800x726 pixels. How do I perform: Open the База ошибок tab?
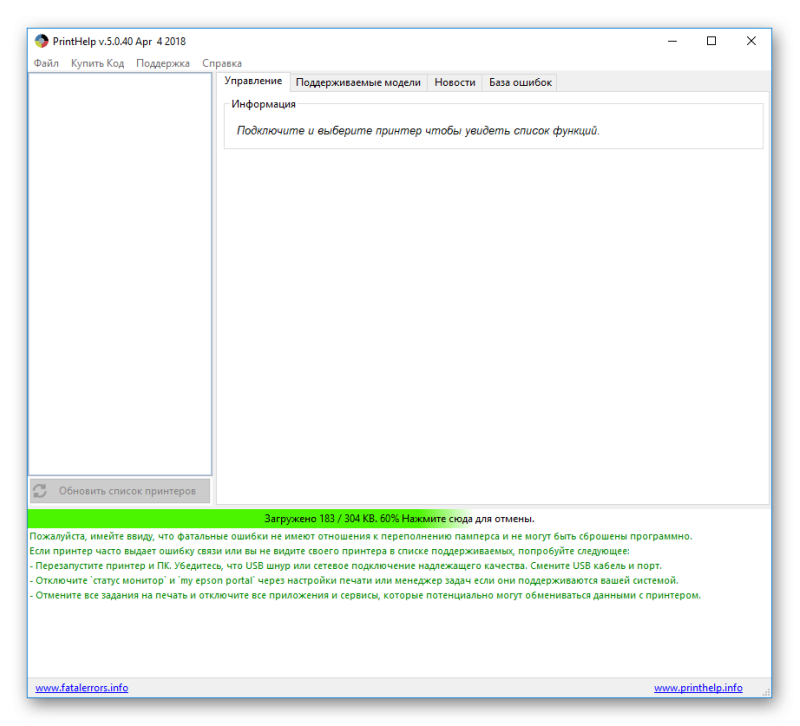(520, 83)
